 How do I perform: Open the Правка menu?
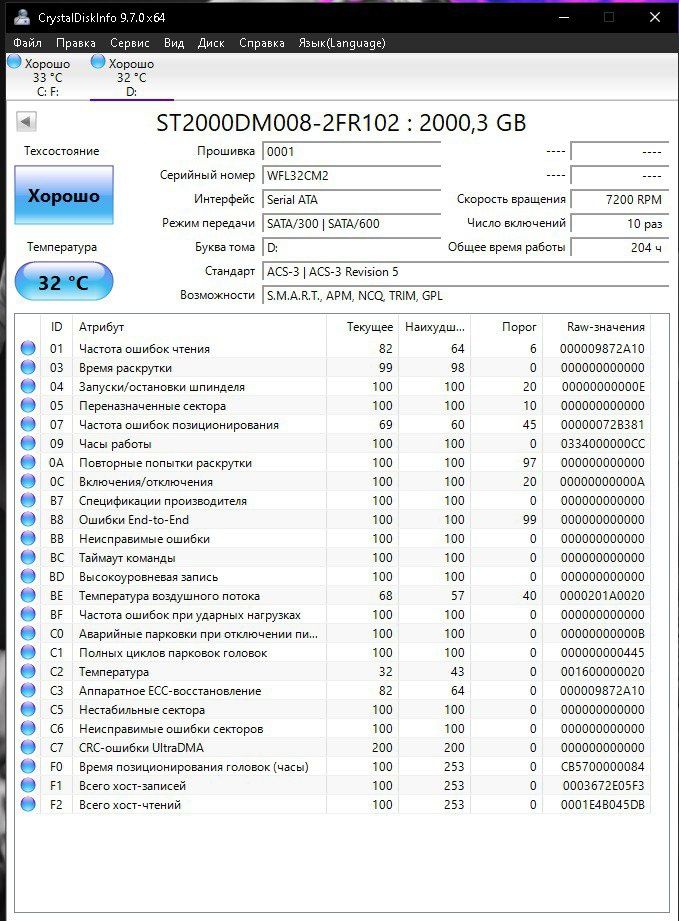(x=76, y=43)
